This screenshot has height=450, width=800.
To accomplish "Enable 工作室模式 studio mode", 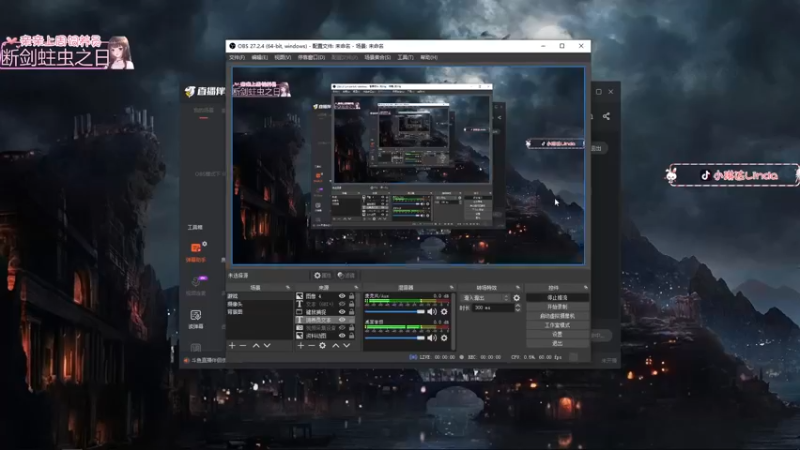I will click(557, 325).
